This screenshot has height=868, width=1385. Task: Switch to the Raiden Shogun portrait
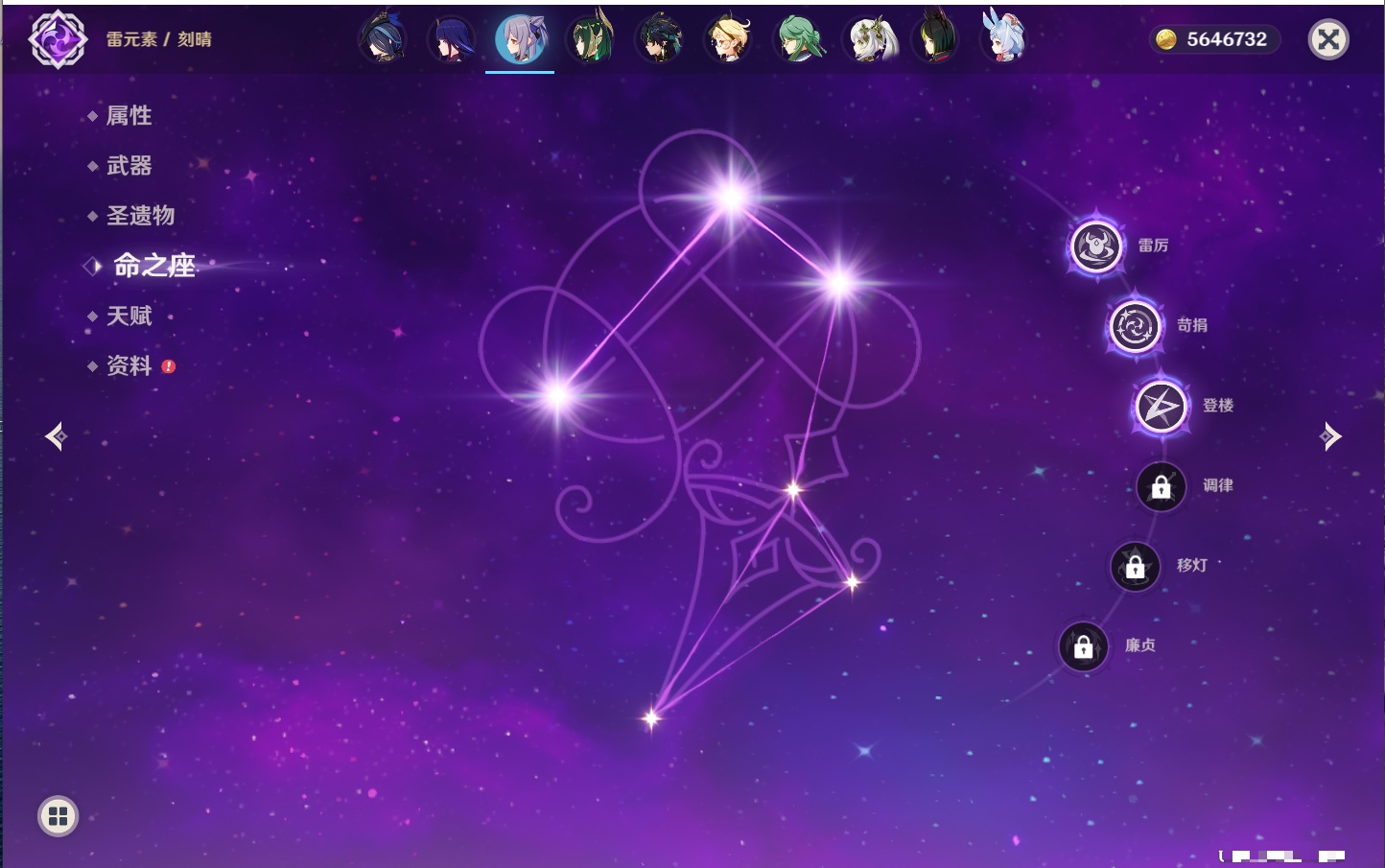451,39
